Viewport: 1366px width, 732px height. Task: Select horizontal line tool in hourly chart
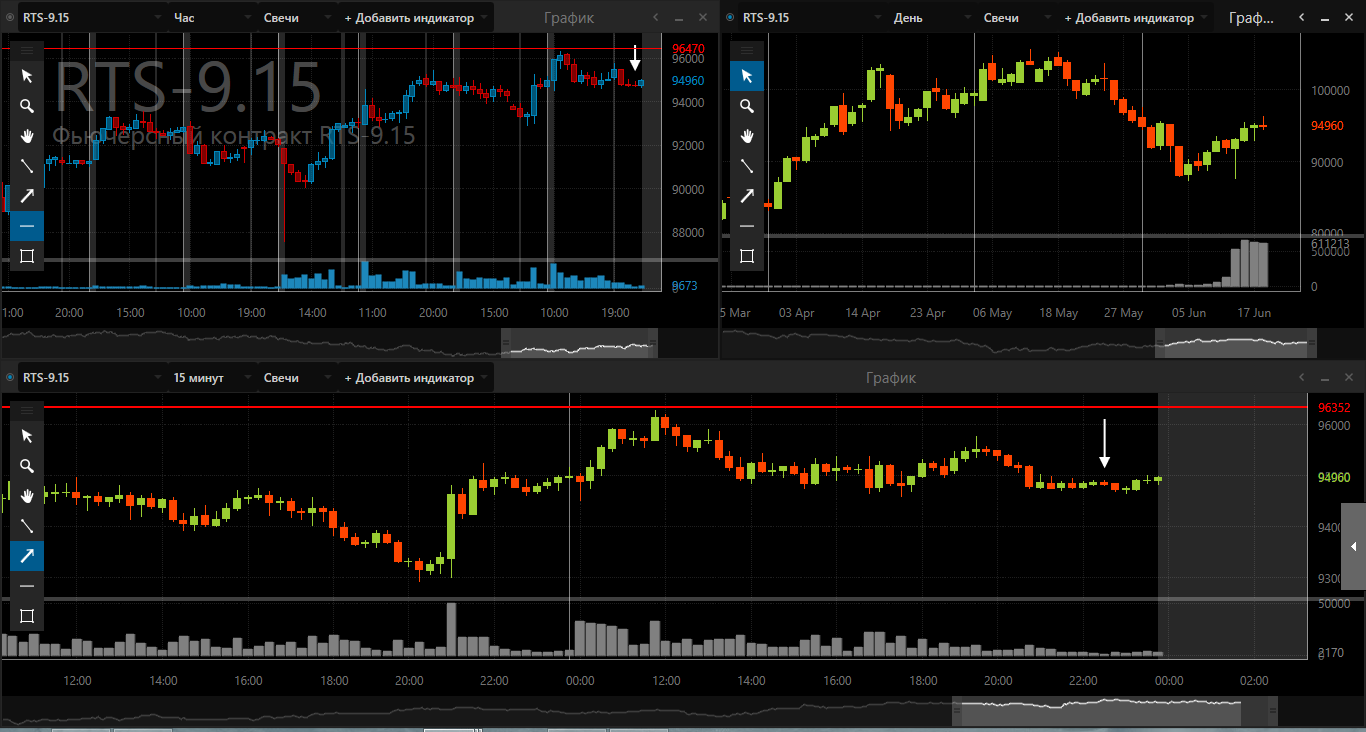[27, 226]
